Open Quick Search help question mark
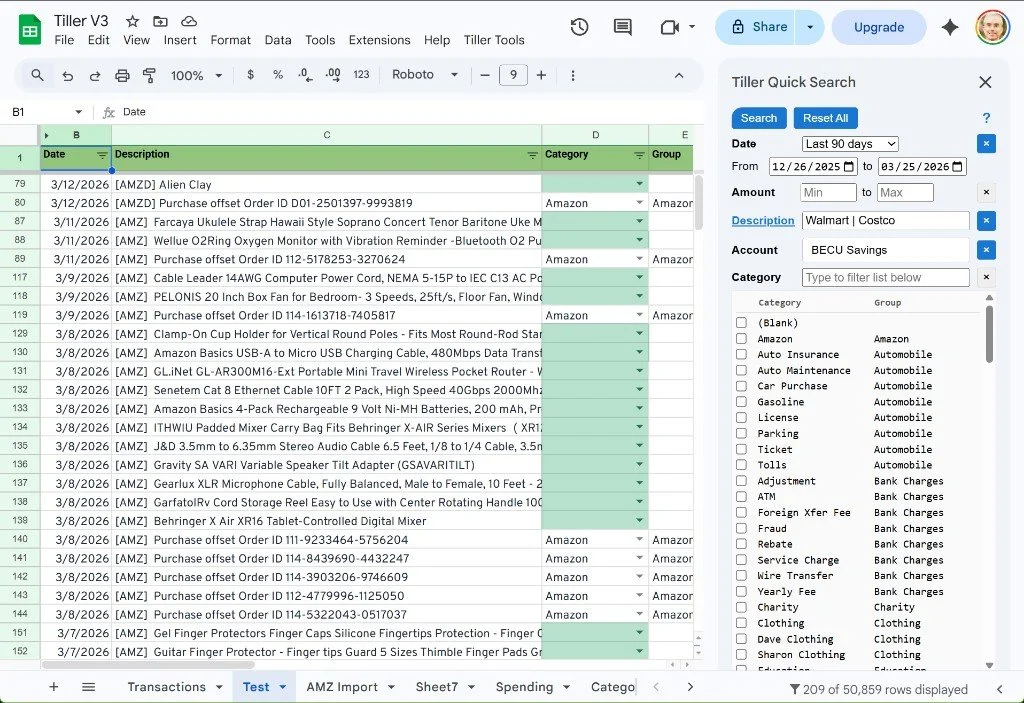Viewport: 1024px width, 703px height. pyautogui.click(x=986, y=118)
